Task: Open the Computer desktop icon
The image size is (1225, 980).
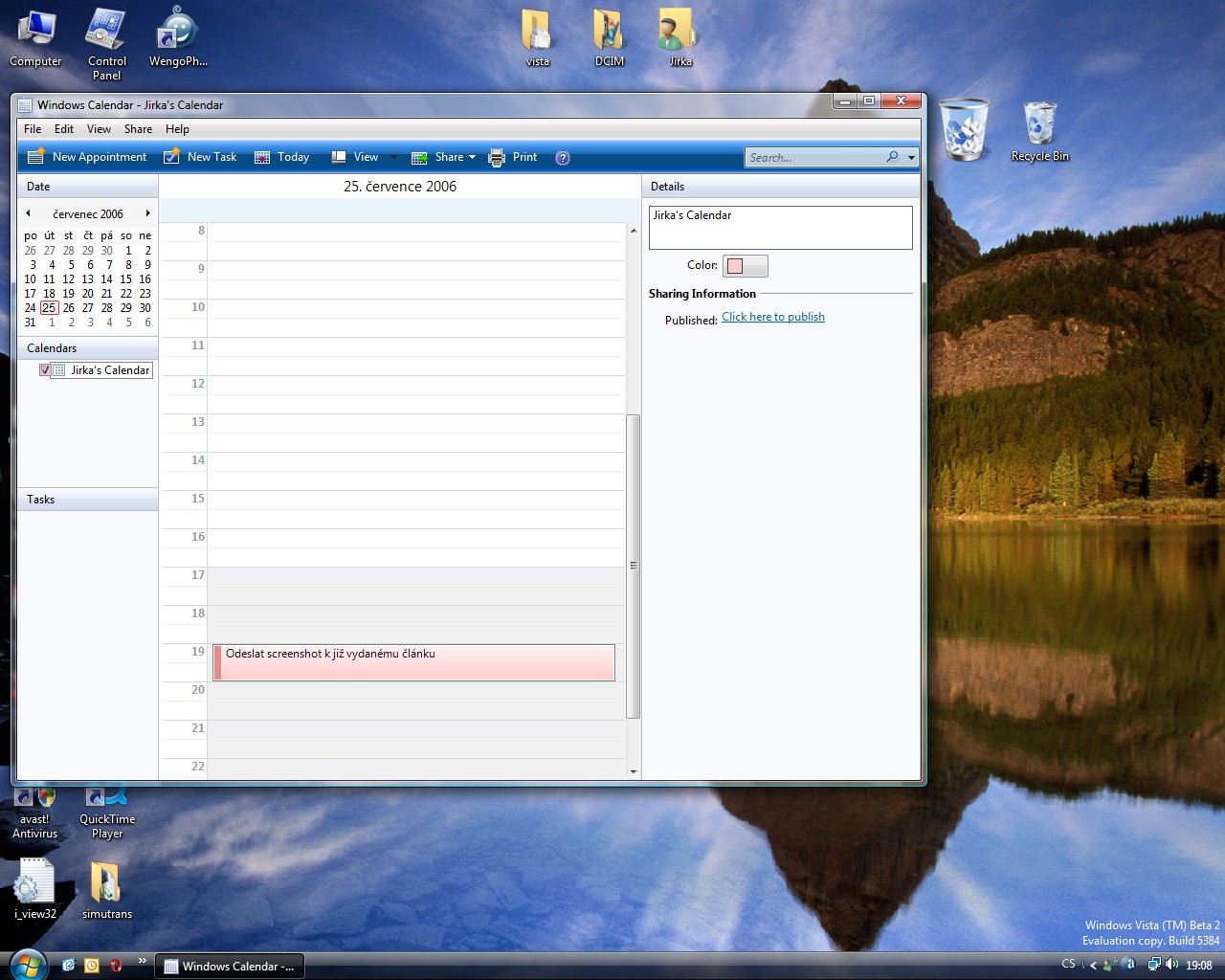Action: coord(35,38)
